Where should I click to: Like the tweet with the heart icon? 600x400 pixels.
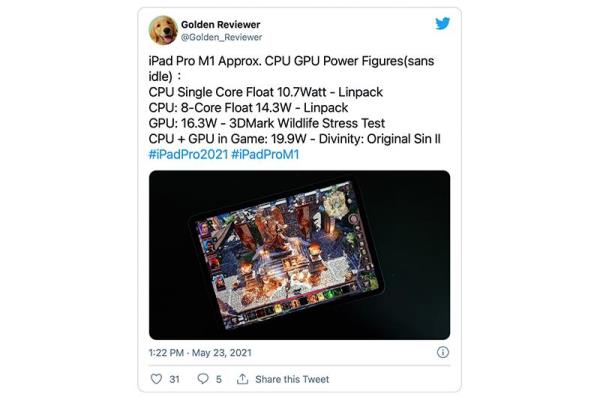(x=156, y=379)
